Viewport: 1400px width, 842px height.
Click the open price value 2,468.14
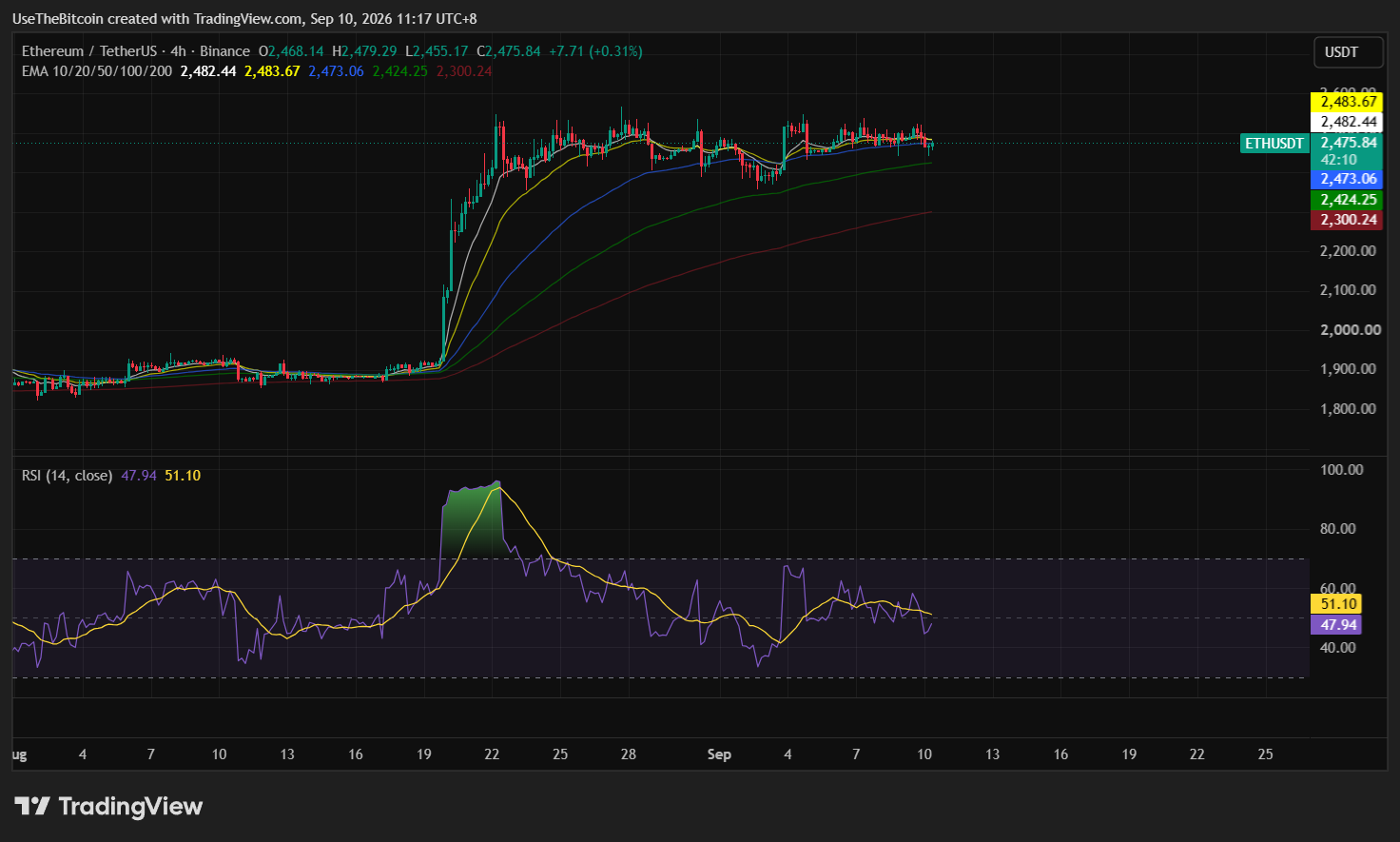click(x=295, y=51)
